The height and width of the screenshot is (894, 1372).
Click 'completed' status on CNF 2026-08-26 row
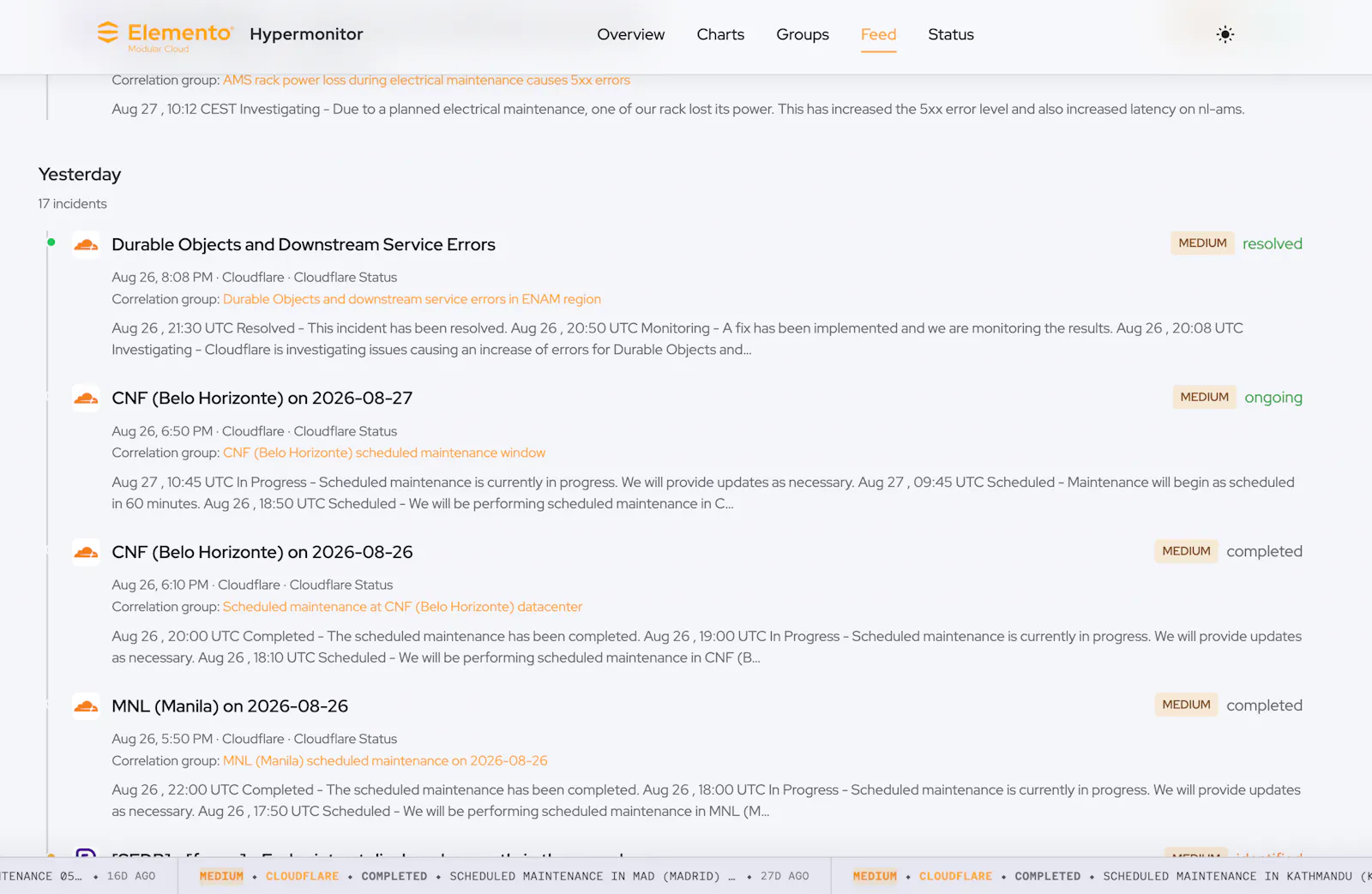[x=1264, y=551]
